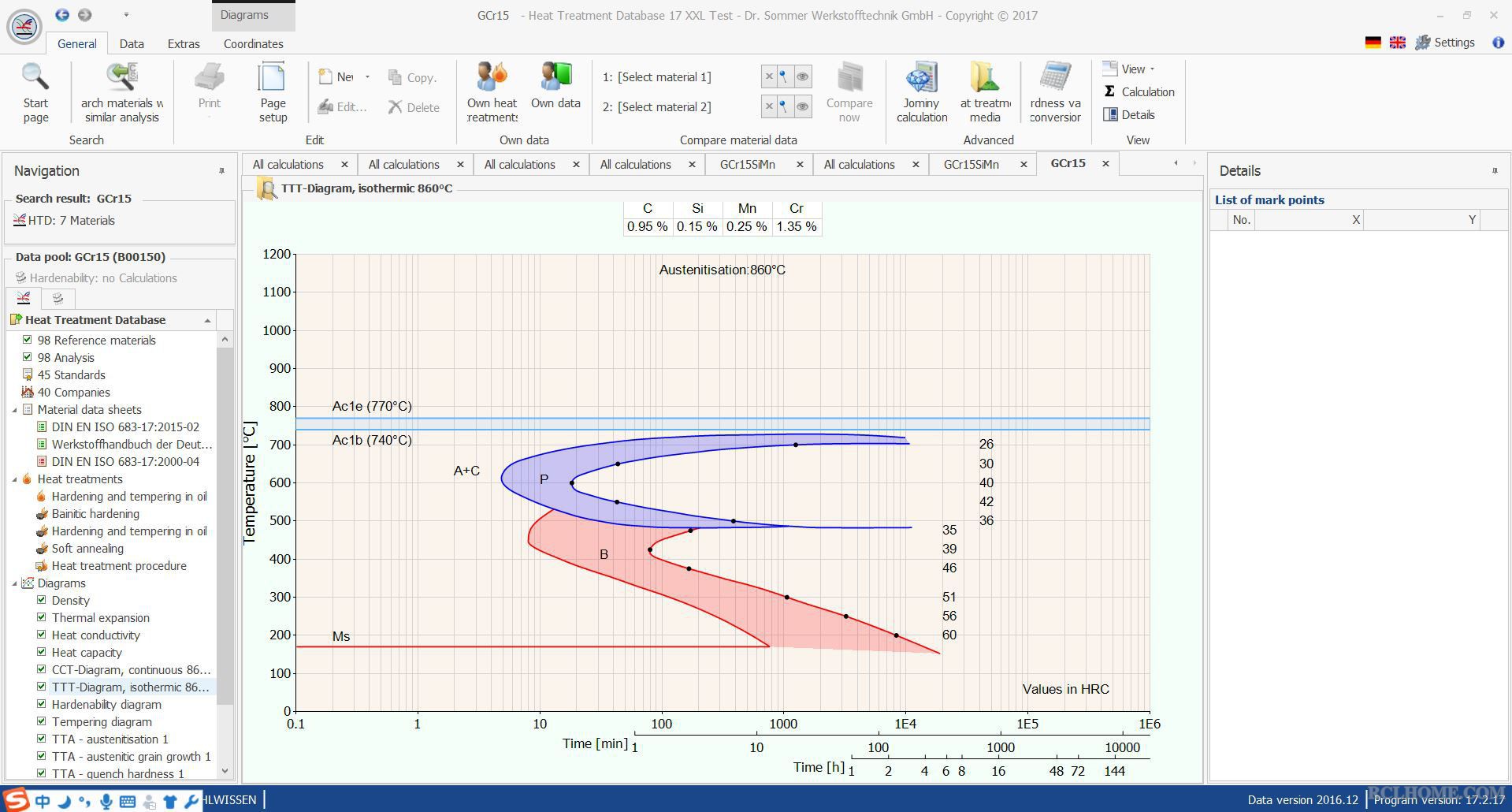Select the diagram view tab icon in Data pool

click(x=24, y=298)
